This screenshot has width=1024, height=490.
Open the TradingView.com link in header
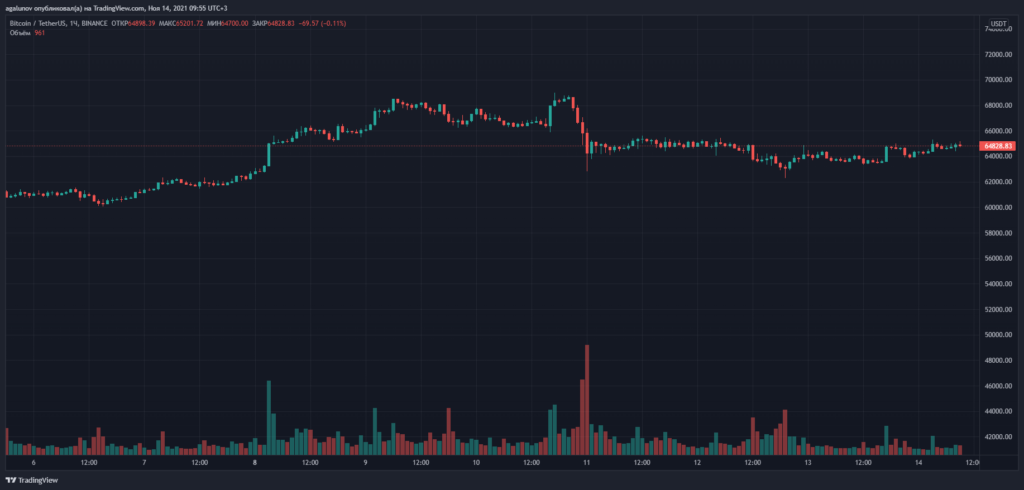[x=116, y=7]
